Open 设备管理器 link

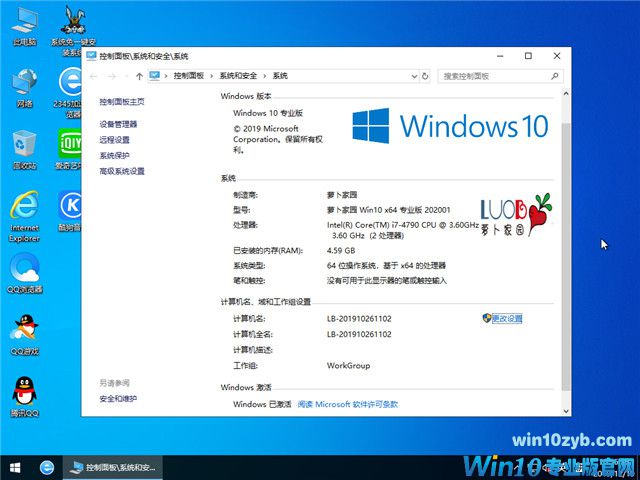(118, 124)
